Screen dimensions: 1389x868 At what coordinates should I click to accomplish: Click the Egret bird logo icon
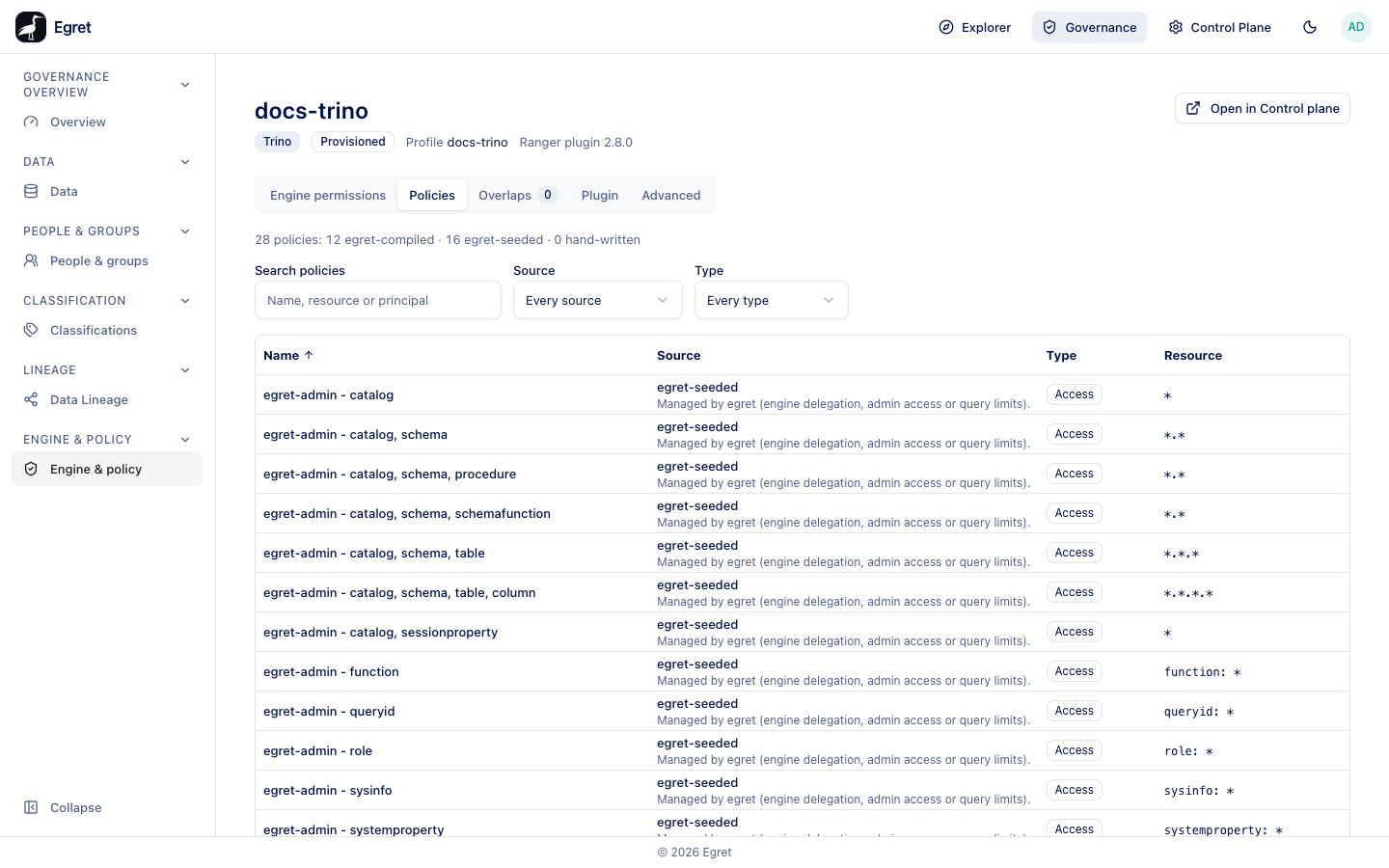31,27
